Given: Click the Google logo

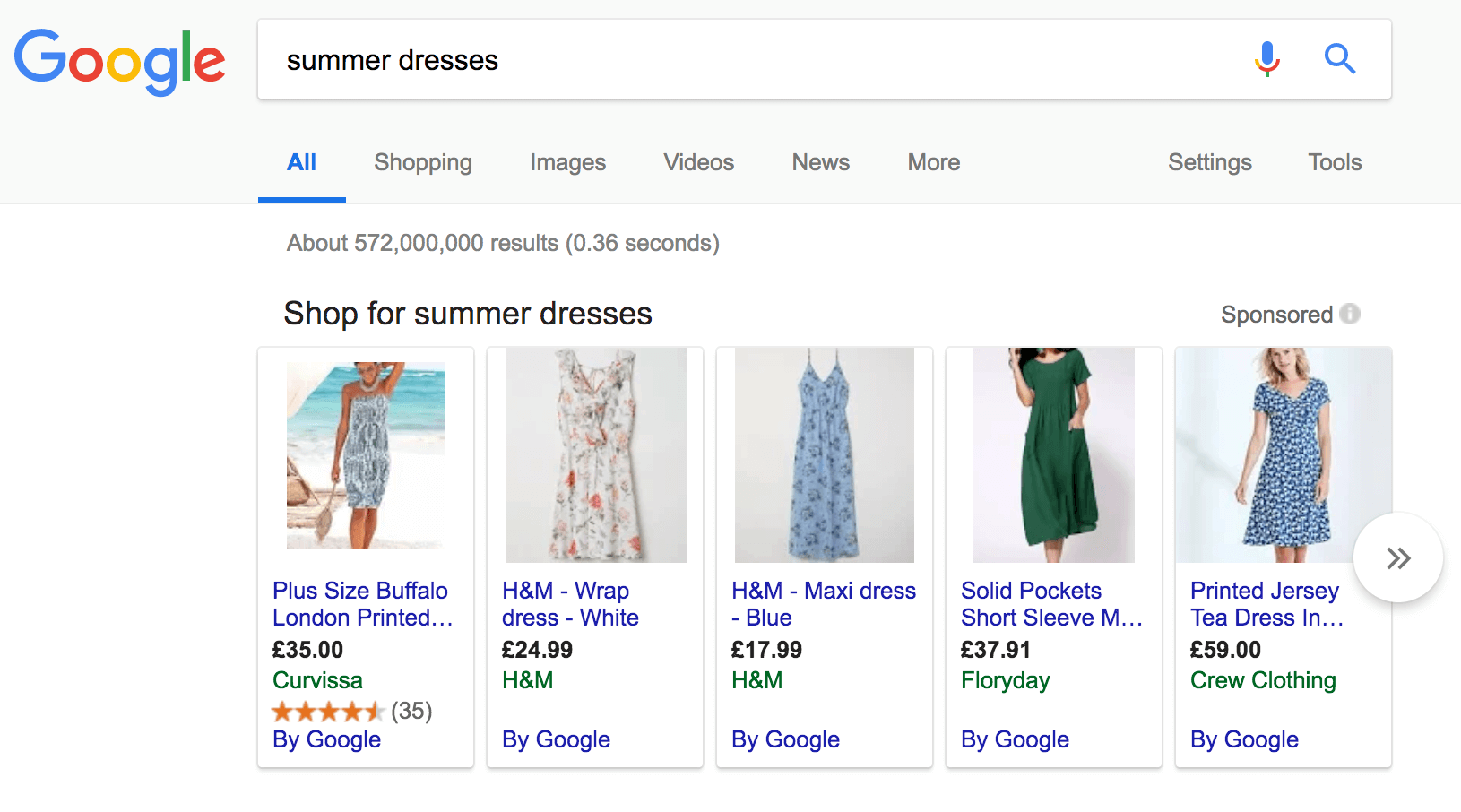Looking at the screenshot, I should (x=119, y=61).
